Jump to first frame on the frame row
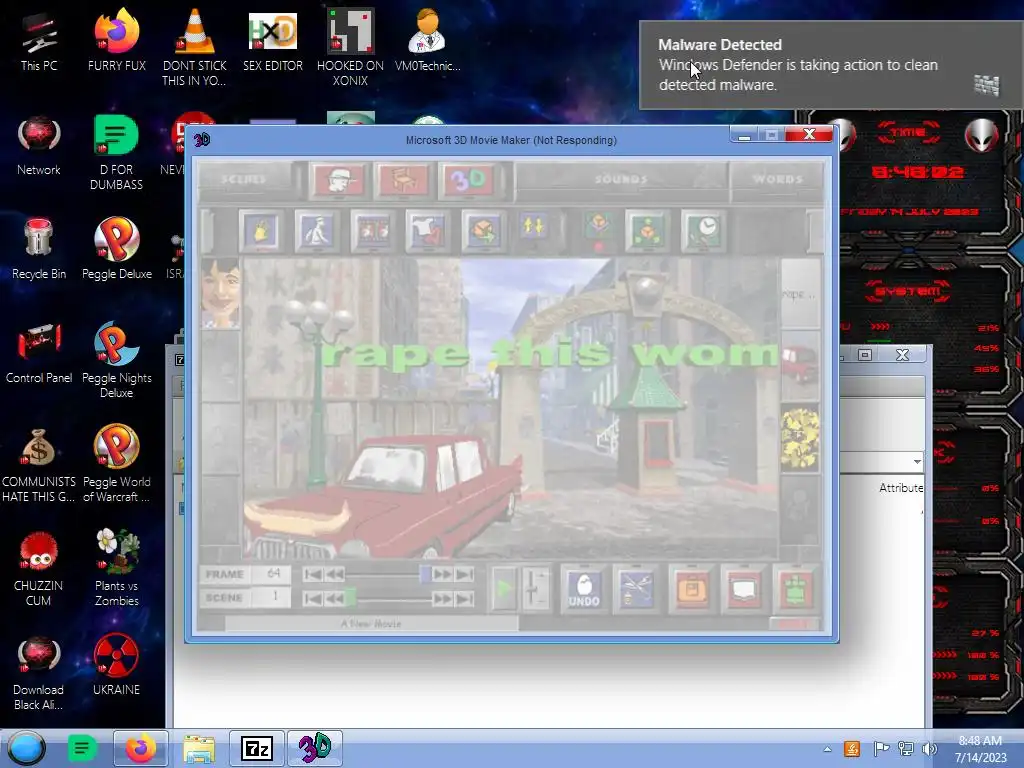Viewport: 1024px width, 768px height. 313,574
